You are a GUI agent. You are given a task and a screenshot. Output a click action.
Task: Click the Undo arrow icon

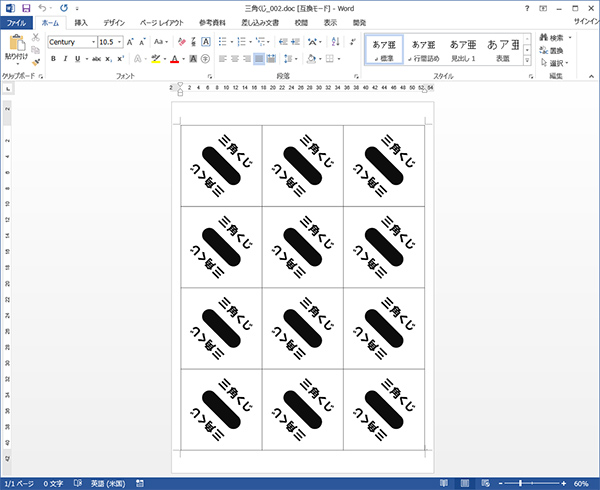[x=42, y=7]
